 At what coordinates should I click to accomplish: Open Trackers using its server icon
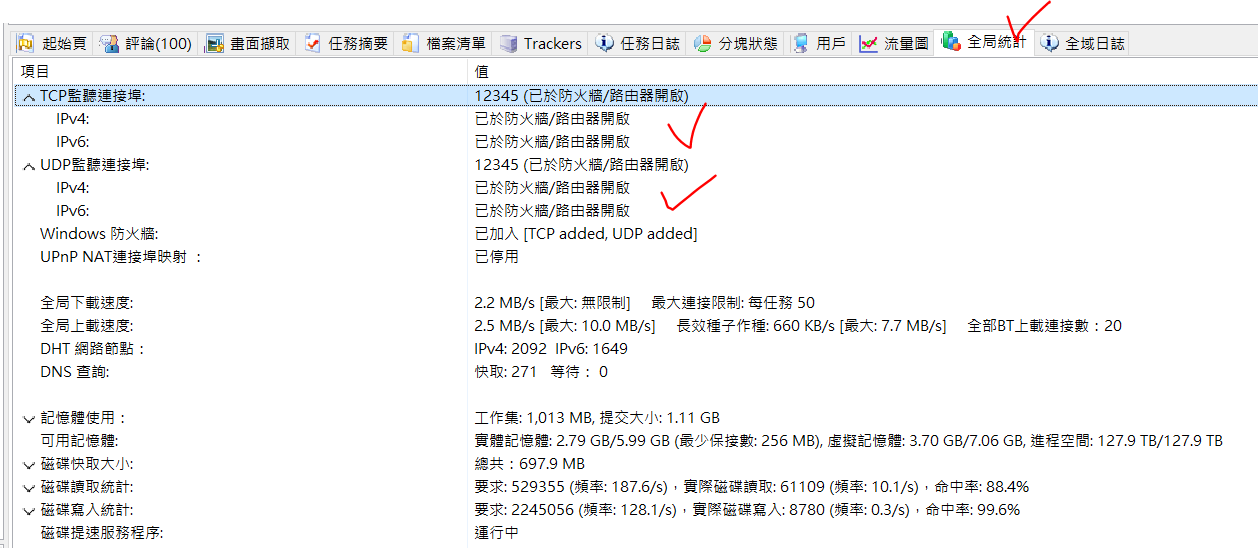coord(508,43)
